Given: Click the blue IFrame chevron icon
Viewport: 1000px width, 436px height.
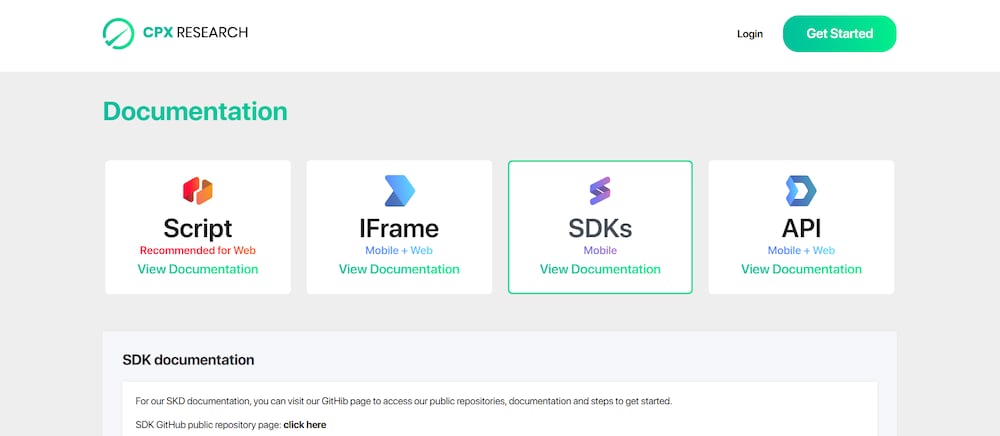Looking at the screenshot, I should coord(399,191).
